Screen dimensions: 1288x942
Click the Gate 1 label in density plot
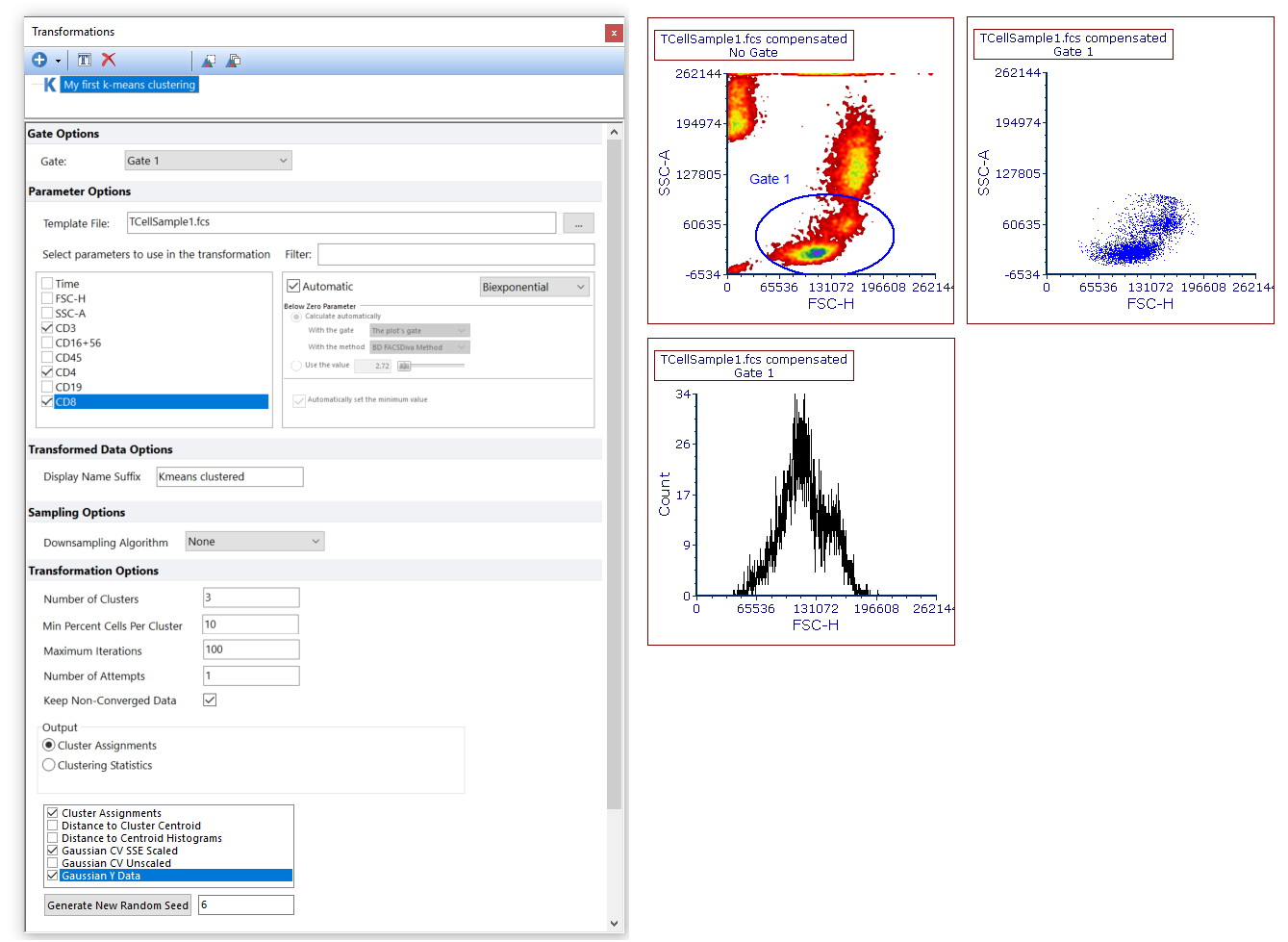pyautogui.click(x=770, y=179)
